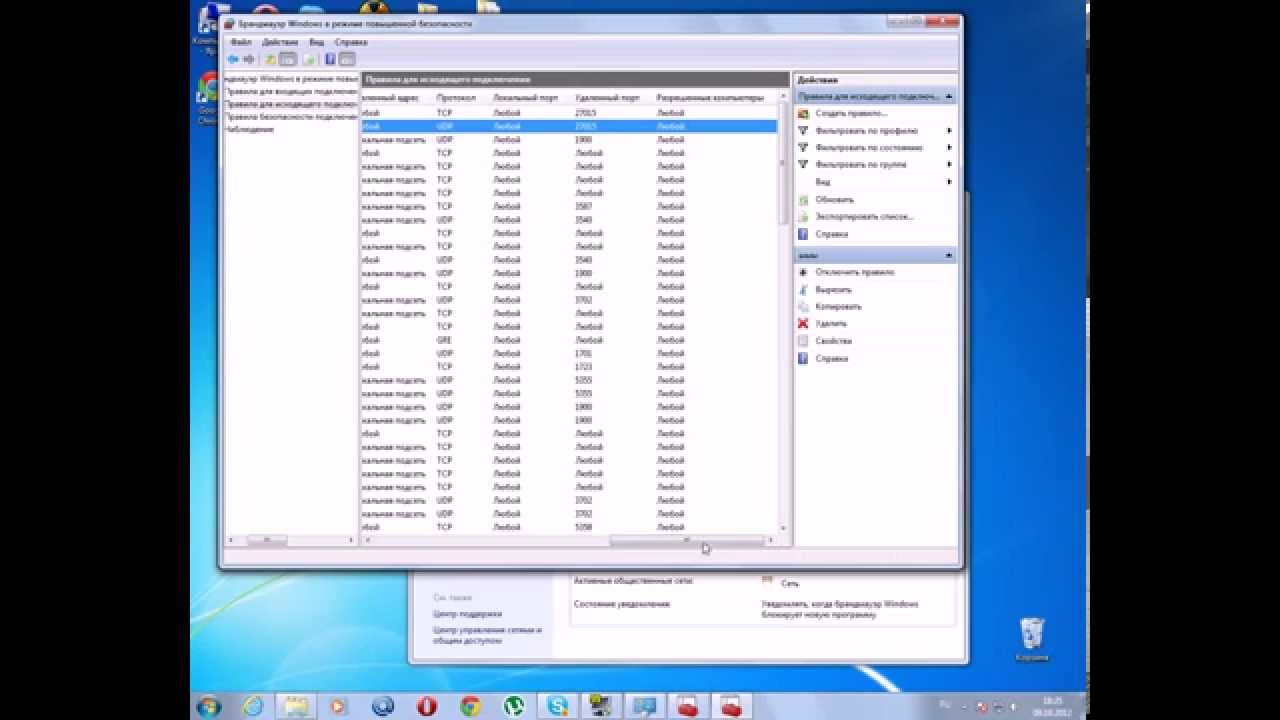Select Правила для исходящего подключения in tree
This screenshot has width=1280, height=720.
coord(291,104)
